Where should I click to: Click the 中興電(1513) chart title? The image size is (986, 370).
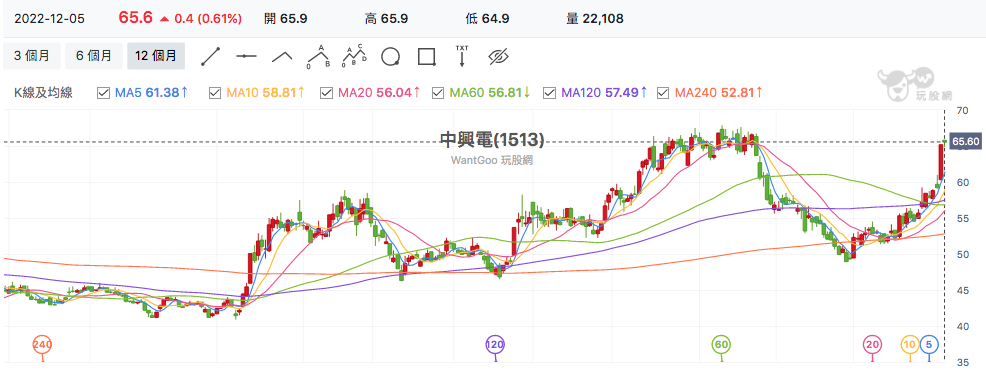[492, 139]
